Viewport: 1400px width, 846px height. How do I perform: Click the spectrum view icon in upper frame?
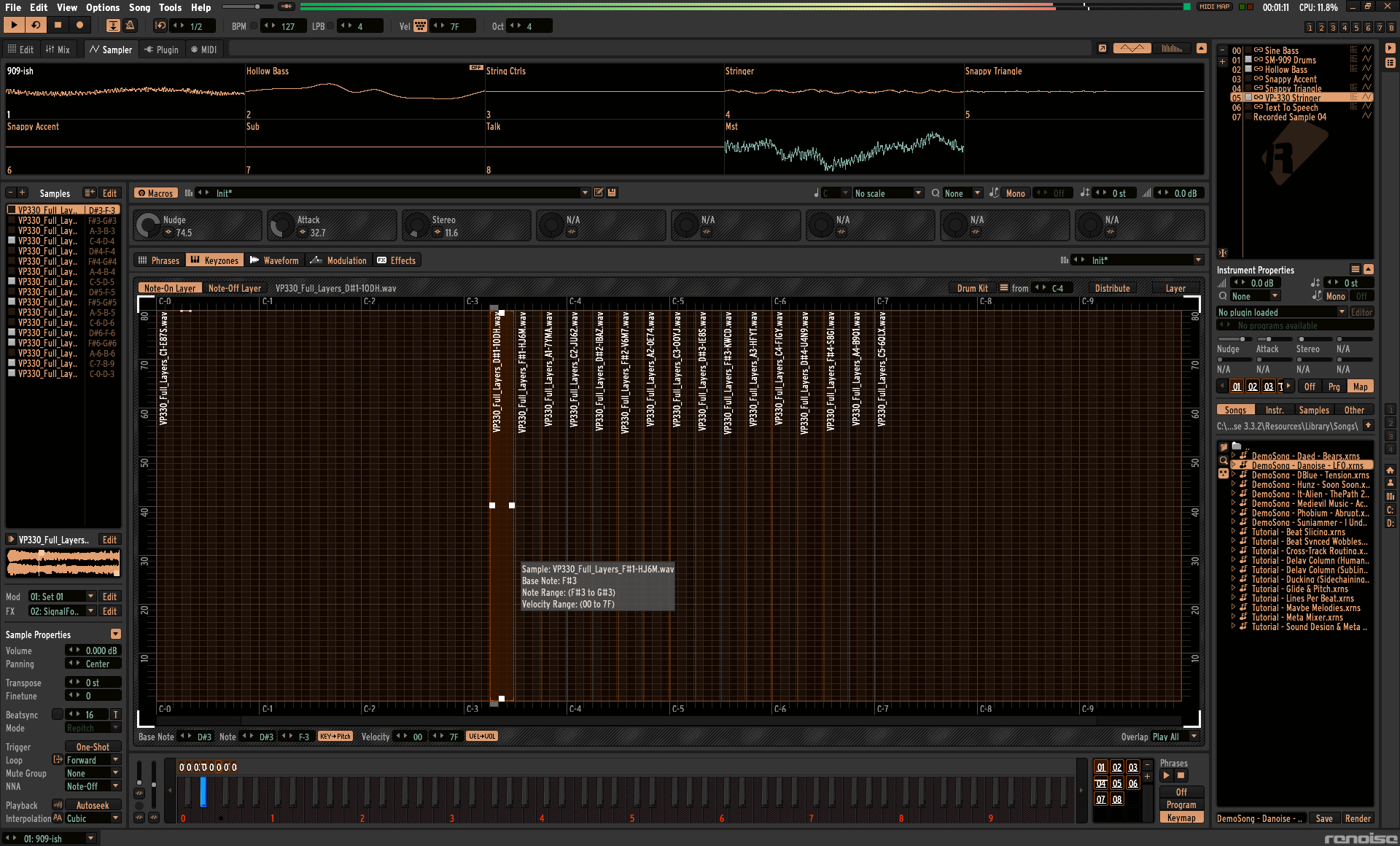point(1172,49)
